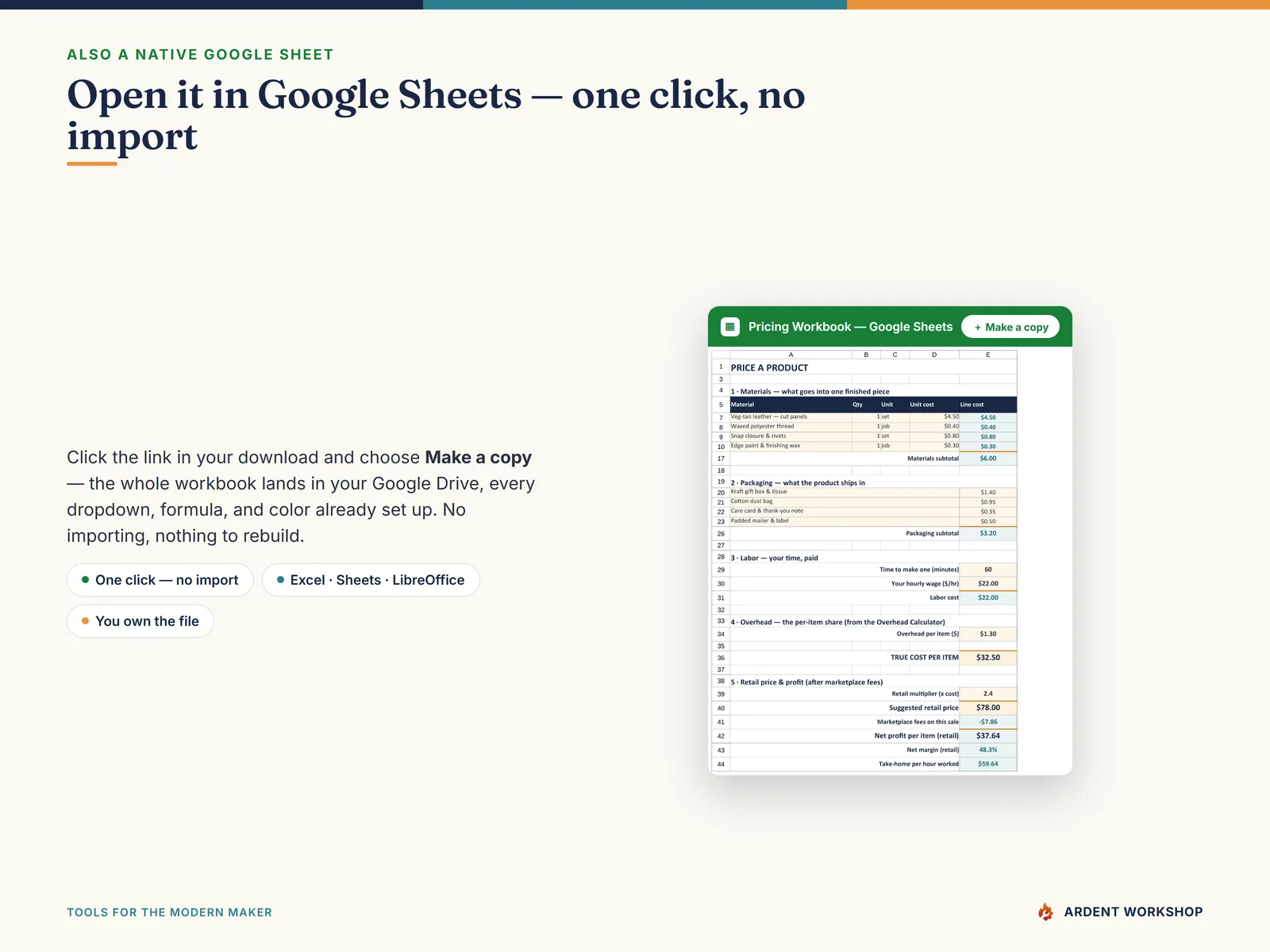Screen dimensions: 1270x952
Task: Click the $0.95 packaging cost cell
Action: [x=988, y=502]
